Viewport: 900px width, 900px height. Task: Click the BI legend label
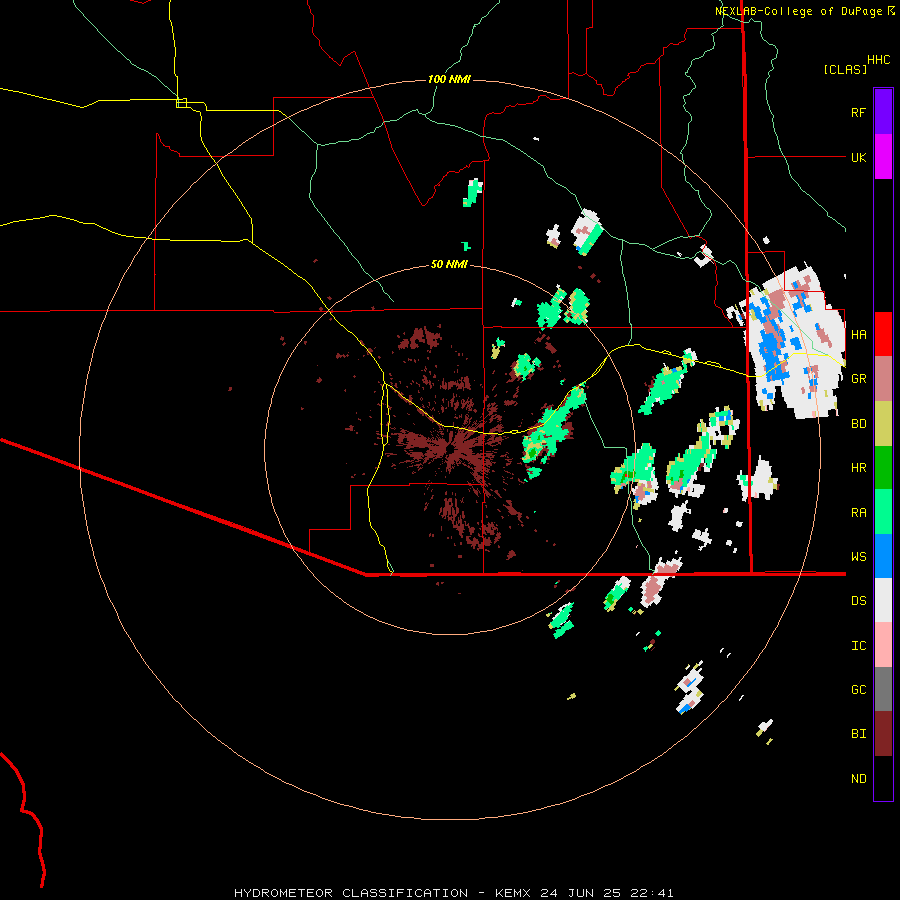(858, 734)
